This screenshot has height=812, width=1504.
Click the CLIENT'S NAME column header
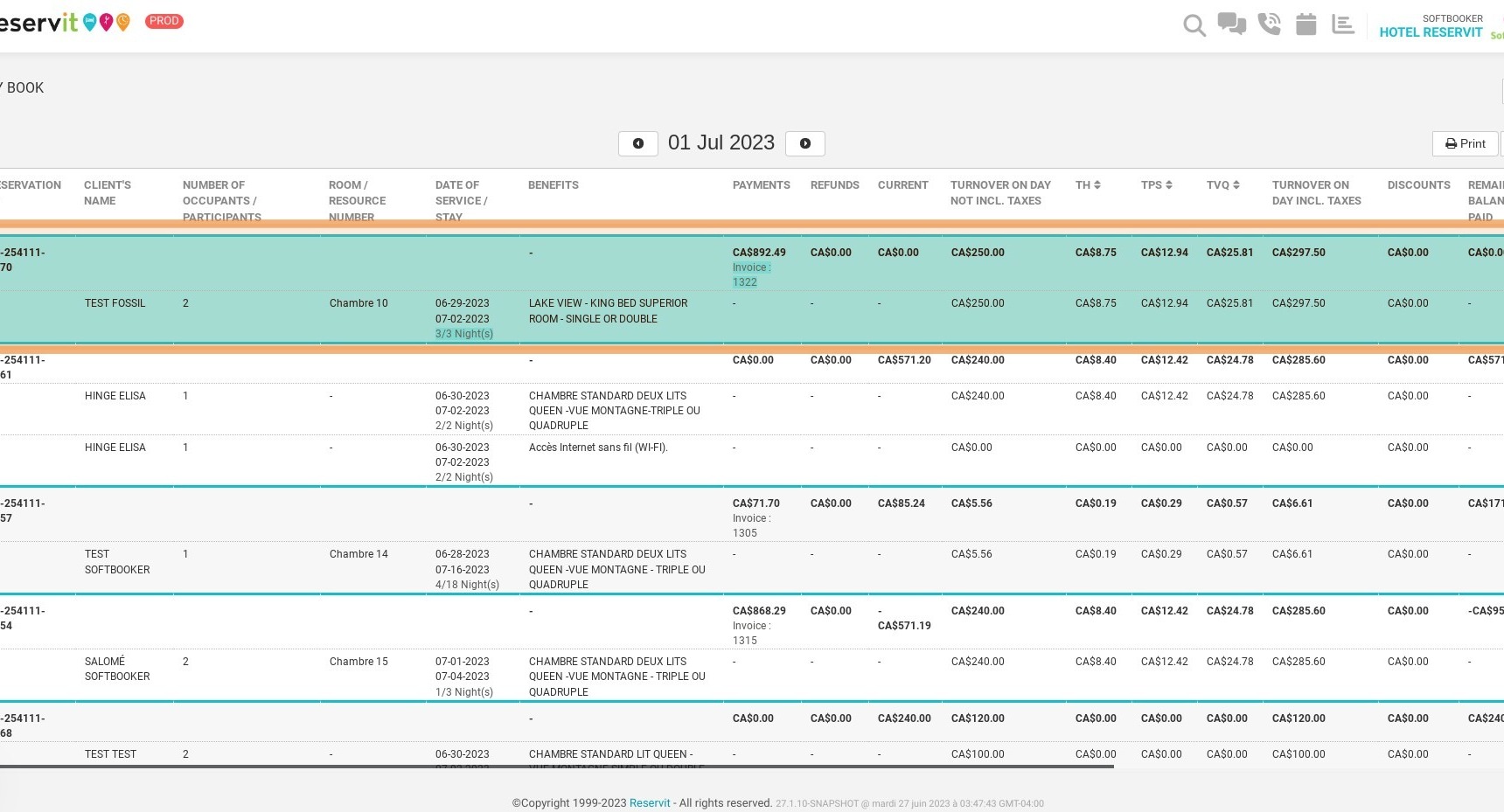108,193
